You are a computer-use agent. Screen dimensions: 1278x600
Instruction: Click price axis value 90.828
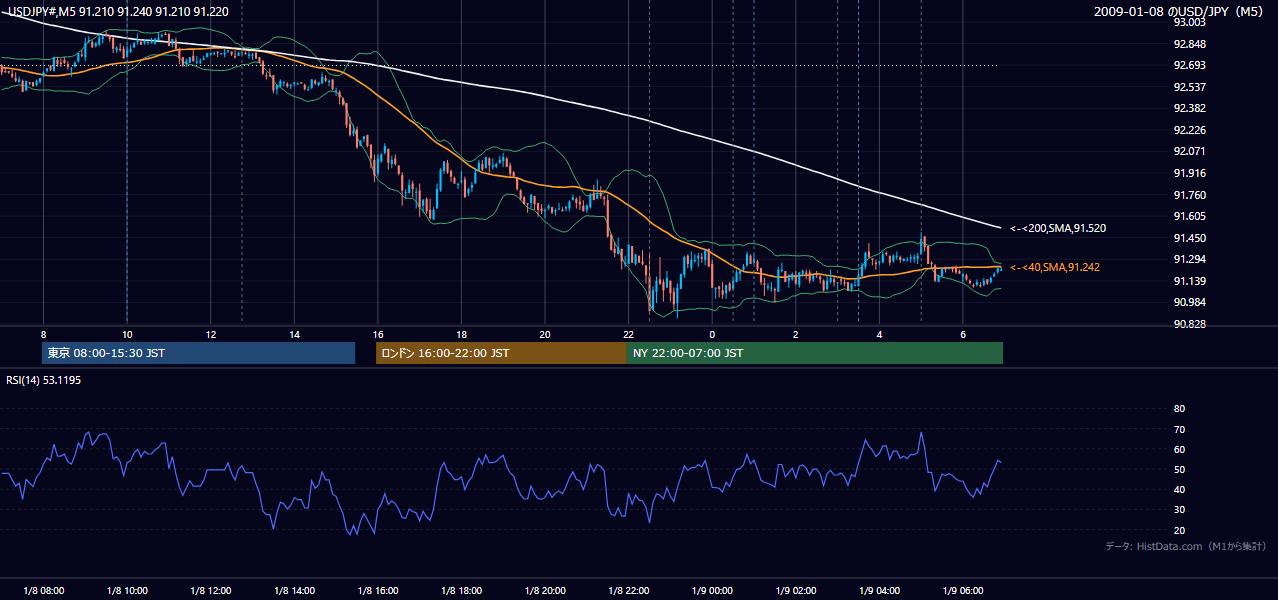point(1189,324)
